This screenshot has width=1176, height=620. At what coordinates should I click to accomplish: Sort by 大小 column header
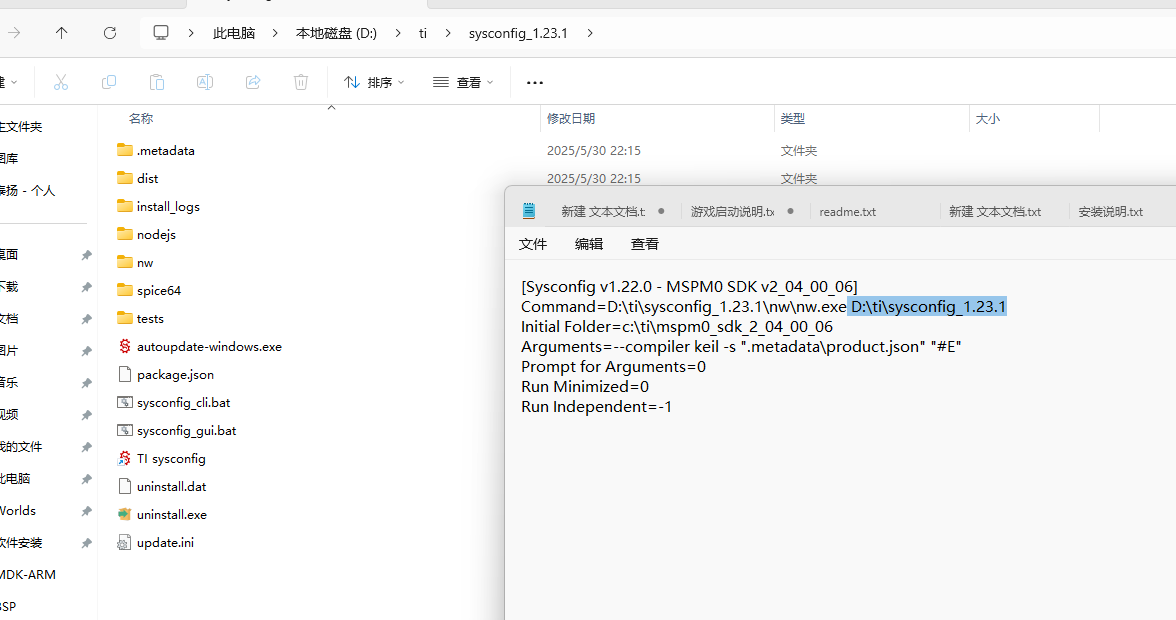click(988, 118)
